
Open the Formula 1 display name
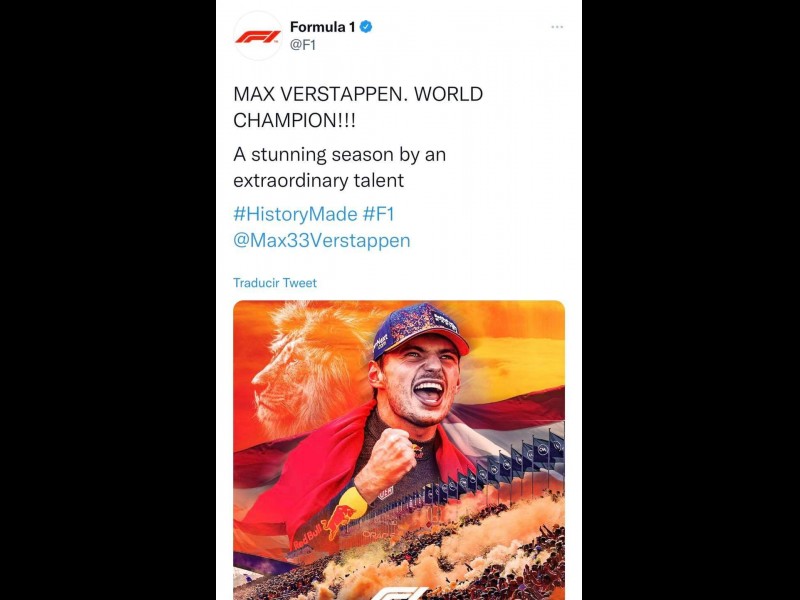322,27
